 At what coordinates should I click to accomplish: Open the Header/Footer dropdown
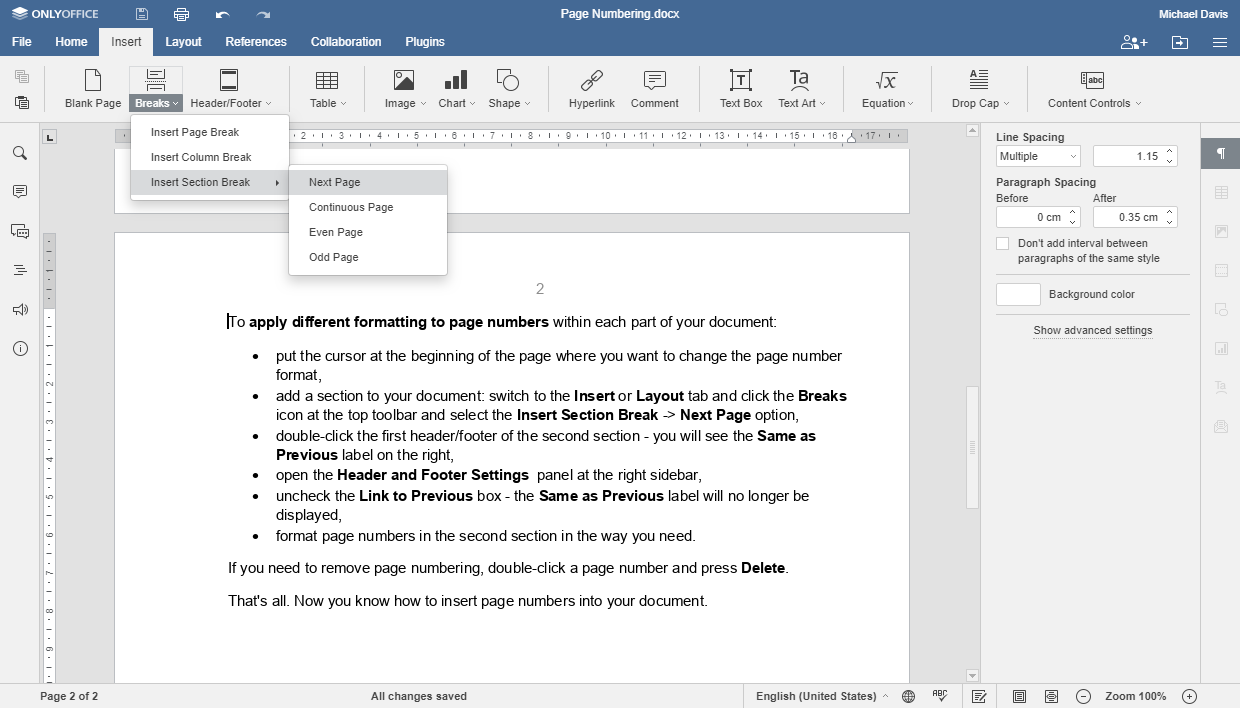click(x=231, y=103)
